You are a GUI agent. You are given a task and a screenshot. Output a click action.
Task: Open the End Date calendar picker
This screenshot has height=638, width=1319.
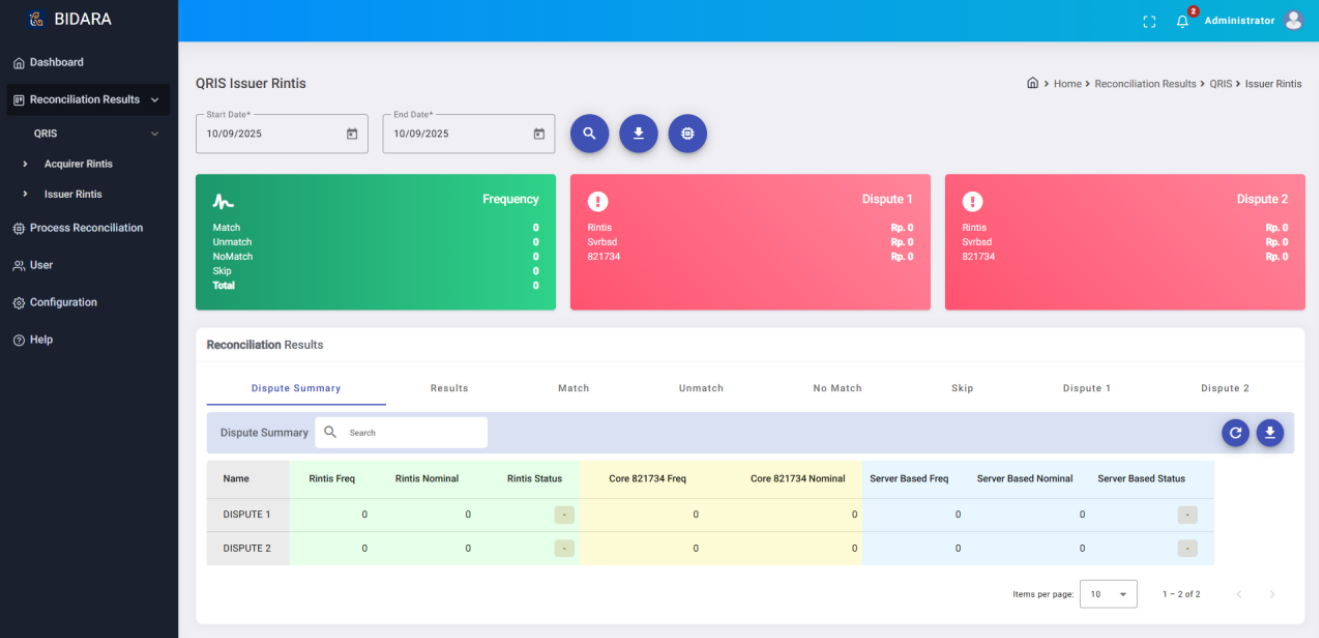pos(541,133)
